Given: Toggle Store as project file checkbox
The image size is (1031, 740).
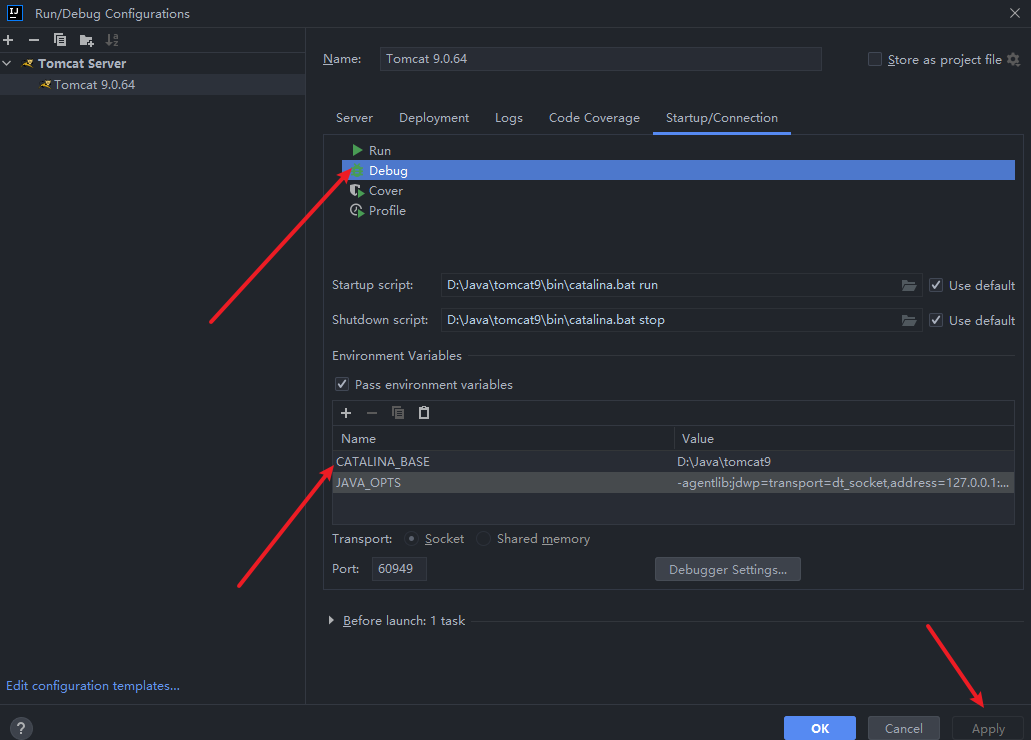Looking at the screenshot, I should (875, 59).
